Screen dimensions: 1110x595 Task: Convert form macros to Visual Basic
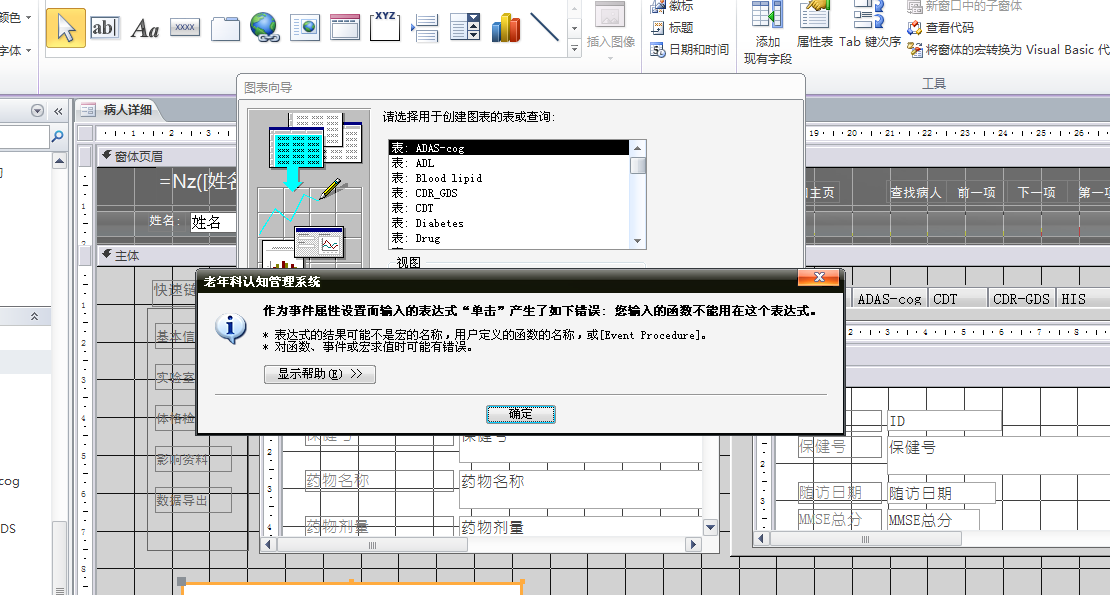pyautogui.click(x=1008, y=50)
